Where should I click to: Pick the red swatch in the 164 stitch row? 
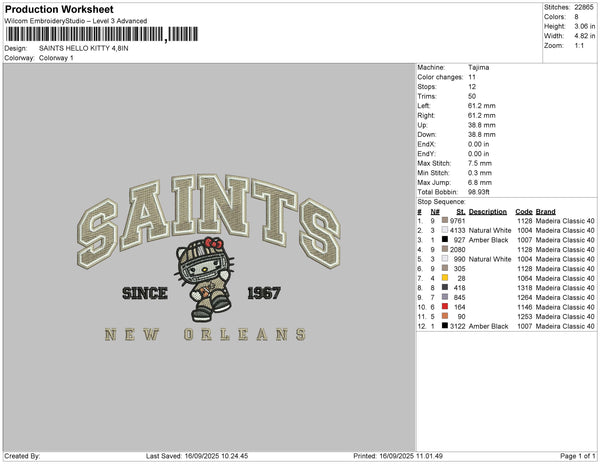coord(445,306)
